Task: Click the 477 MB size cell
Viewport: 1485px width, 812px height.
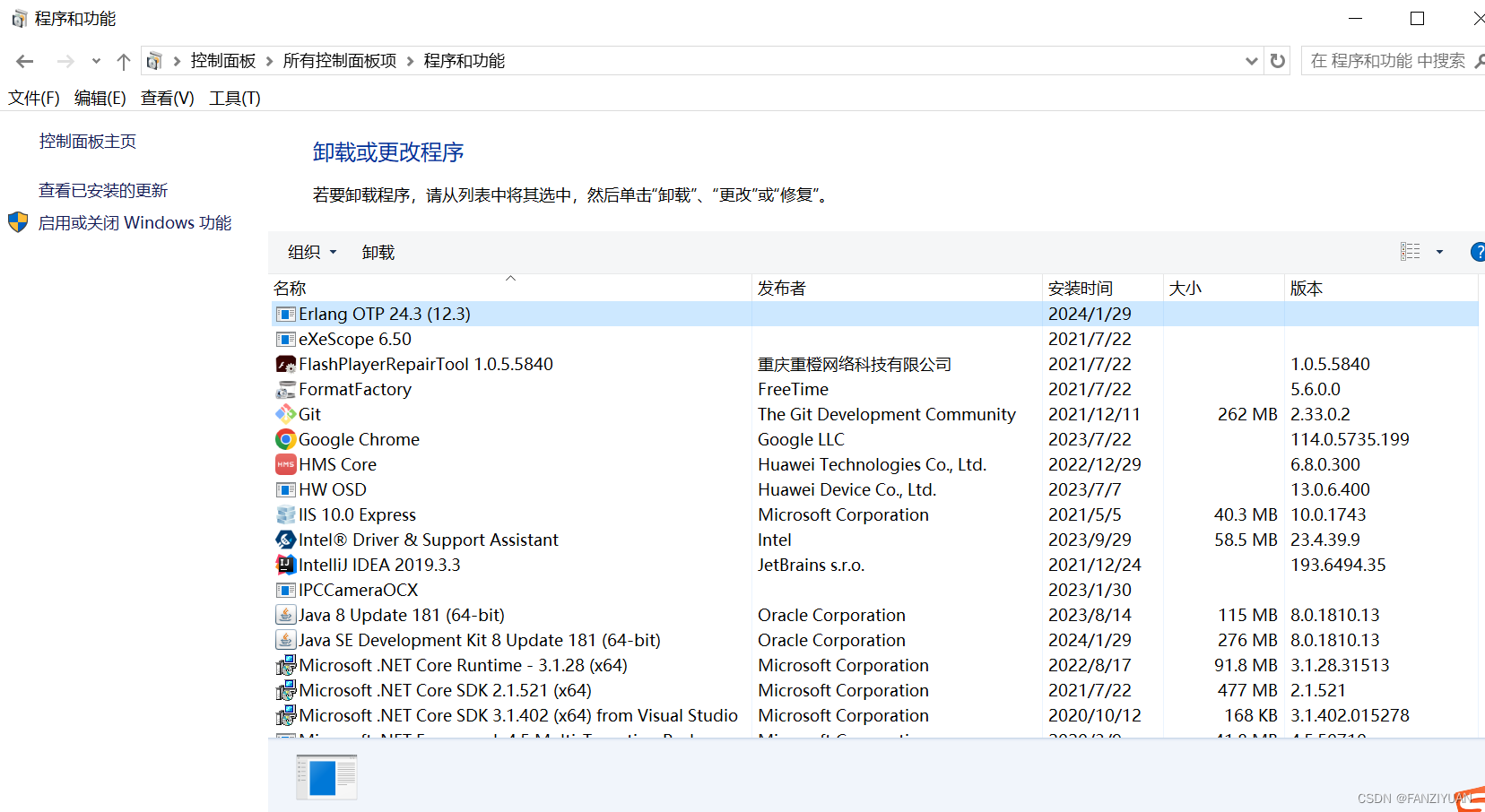Action: click(x=1247, y=690)
